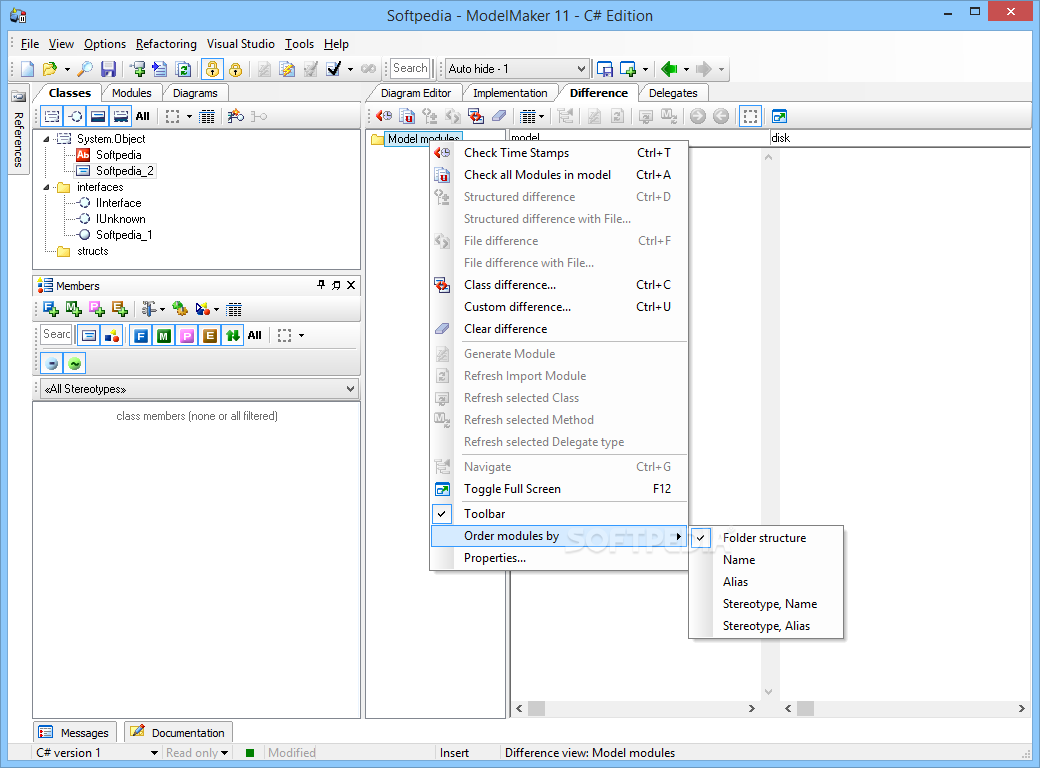The height and width of the screenshot is (768, 1040).
Task: Click the columns grid icon in Members toolbar
Action: click(x=233, y=308)
